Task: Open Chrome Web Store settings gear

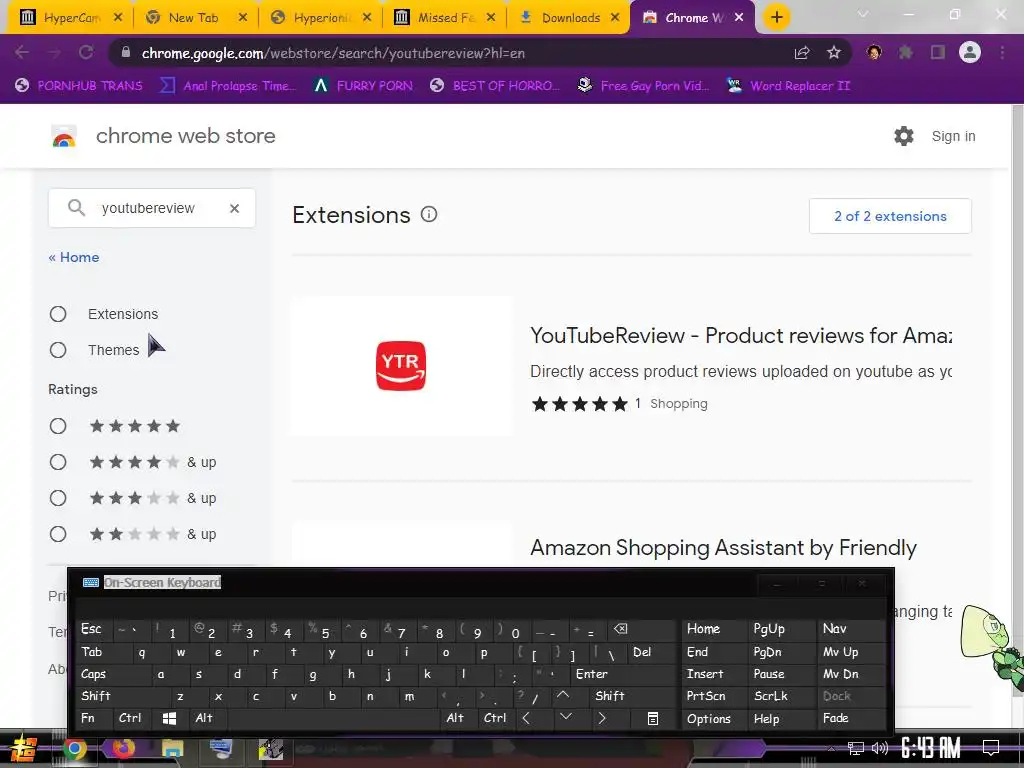Action: pyautogui.click(x=904, y=136)
